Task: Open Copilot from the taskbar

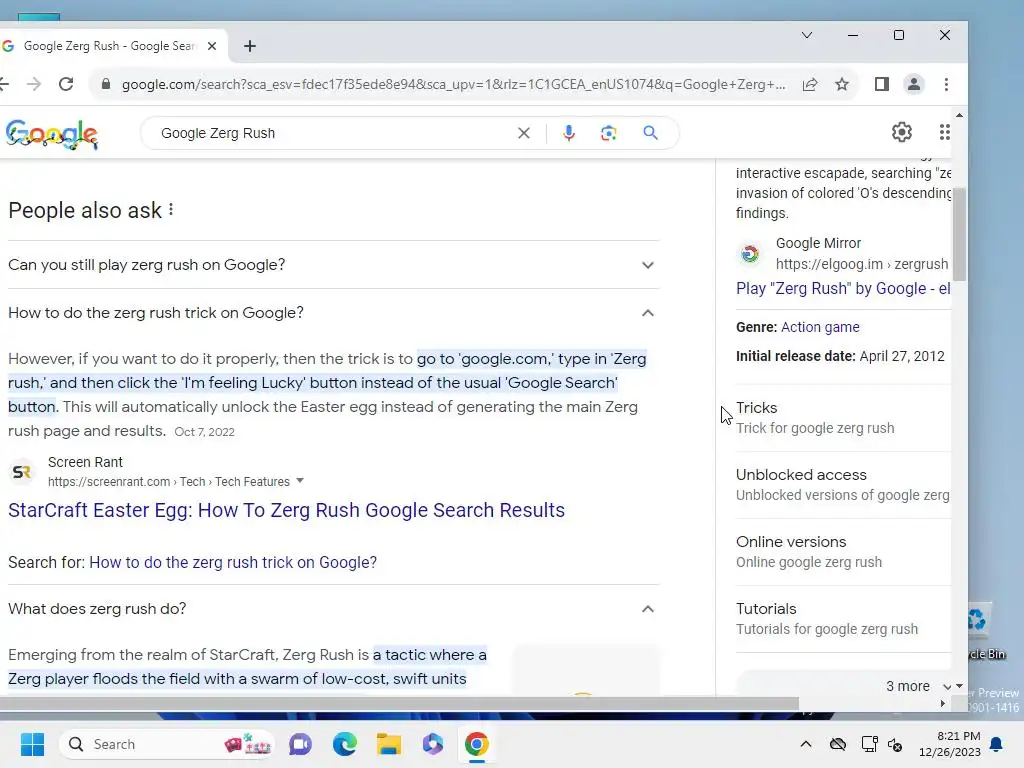Action: click(432, 744)
